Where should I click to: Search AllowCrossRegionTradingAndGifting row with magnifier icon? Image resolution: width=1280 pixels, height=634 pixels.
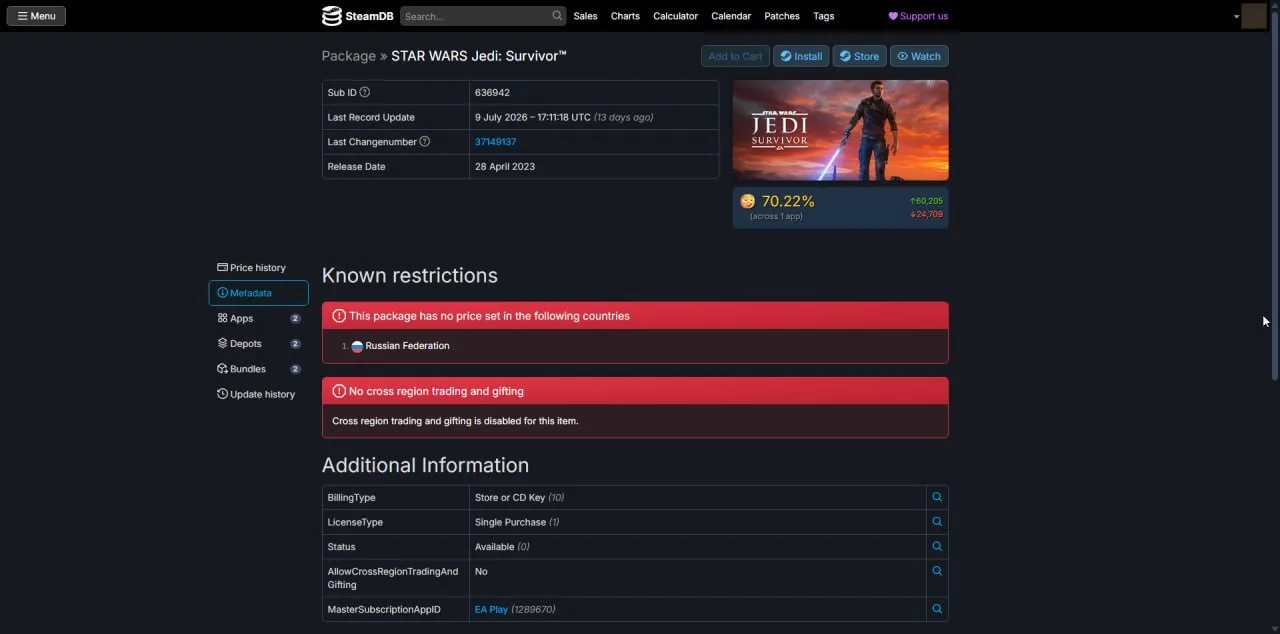pos(937,571)
